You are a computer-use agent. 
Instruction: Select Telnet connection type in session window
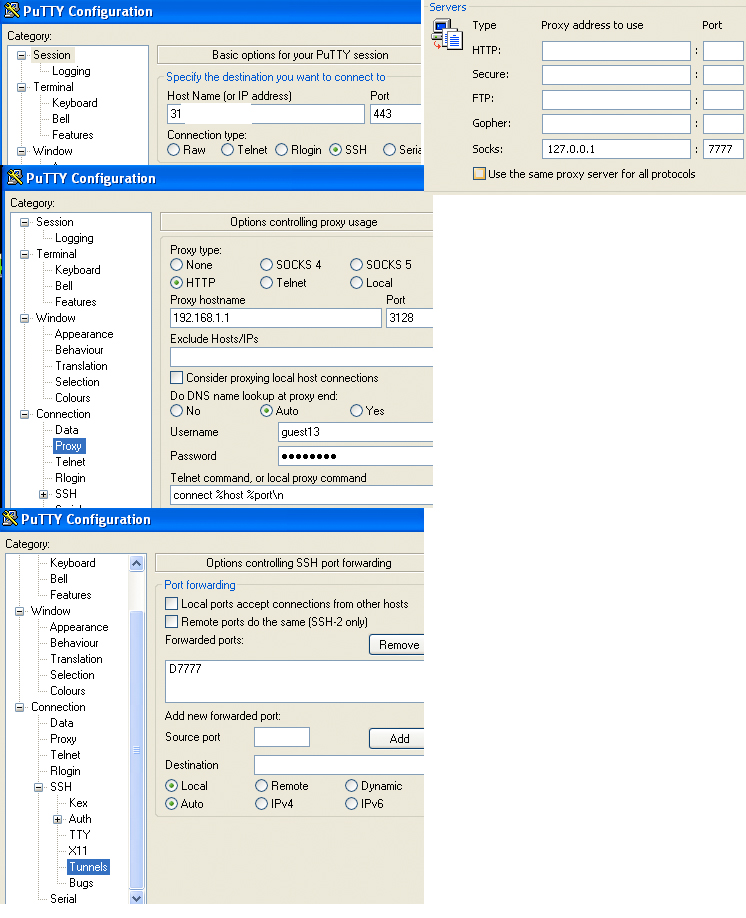(x=227, y=150)
